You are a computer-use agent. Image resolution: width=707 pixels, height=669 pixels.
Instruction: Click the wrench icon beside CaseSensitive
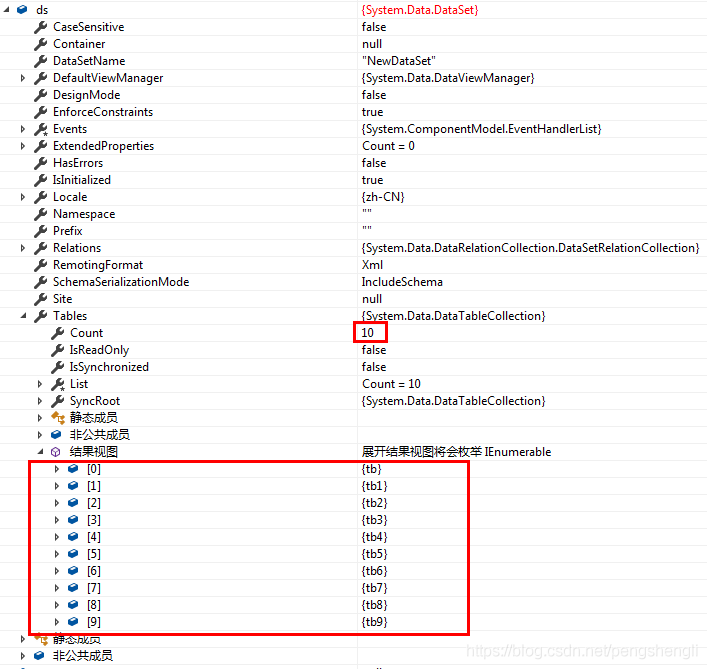41,27
